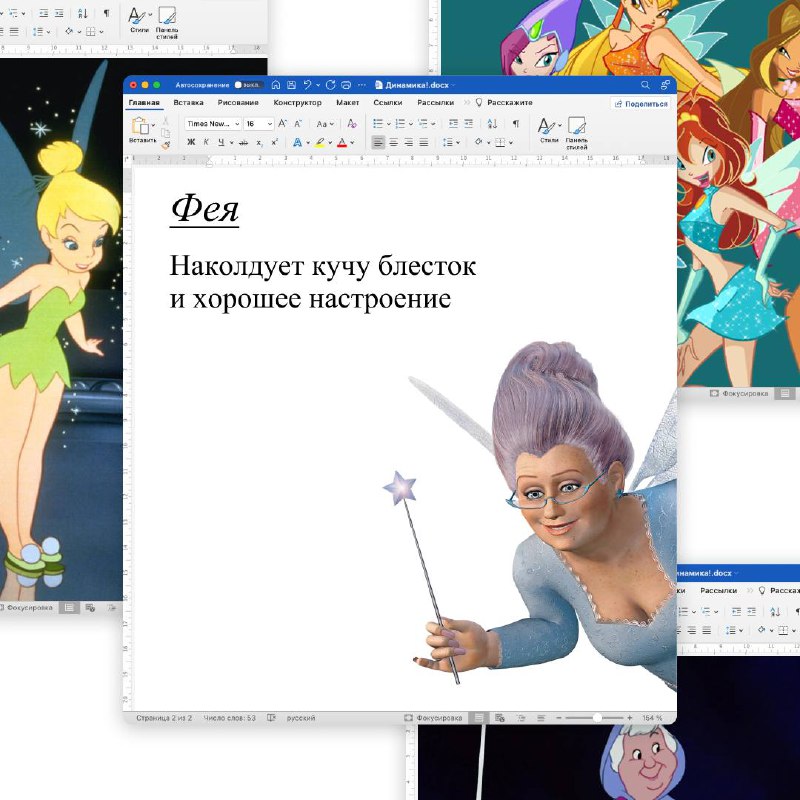Undo the last action in the front window

pyautogui.click(x=307, y=85)
